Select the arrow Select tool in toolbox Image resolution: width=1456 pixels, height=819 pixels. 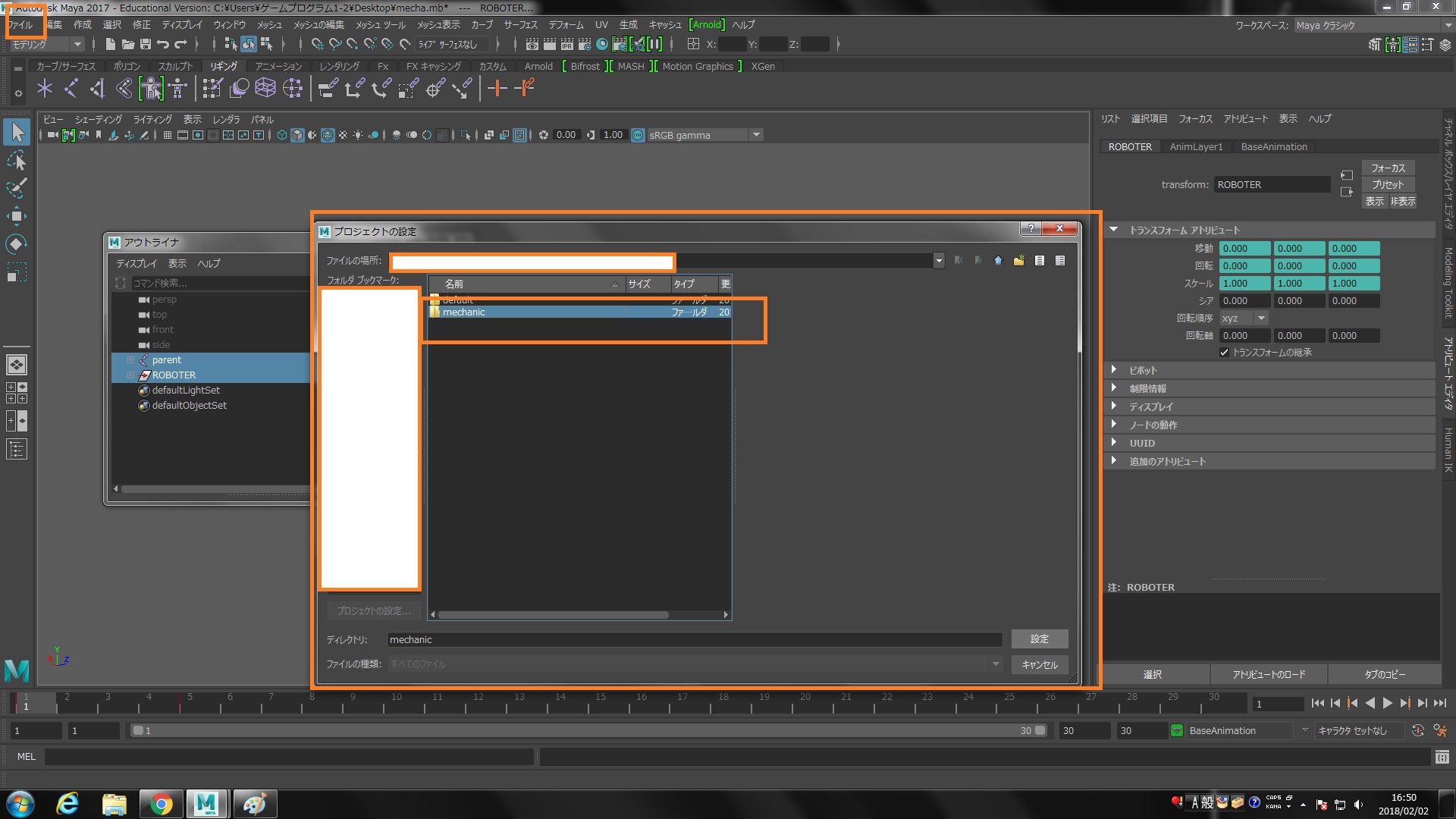click(x=17, y=132)
